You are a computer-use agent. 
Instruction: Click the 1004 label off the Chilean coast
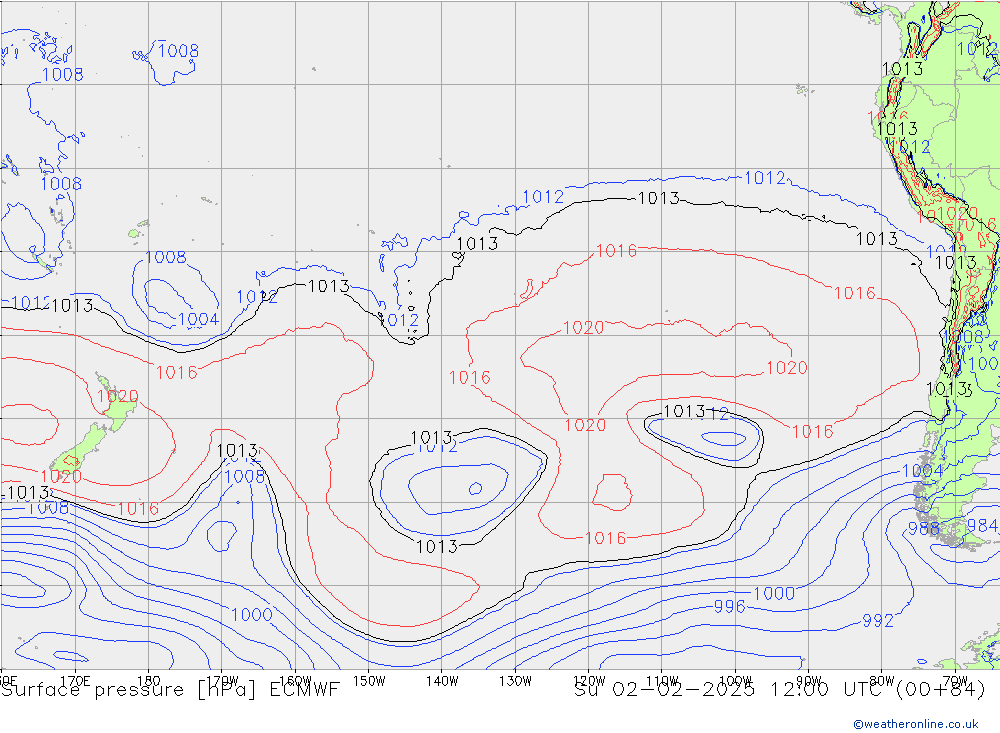point(922,471)
